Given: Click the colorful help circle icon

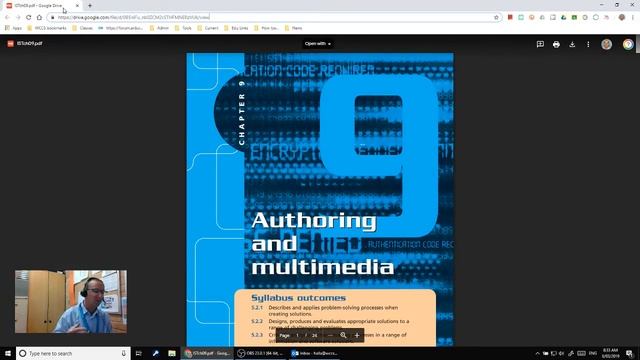Looking at the screenshot, I should coord(628,44).
